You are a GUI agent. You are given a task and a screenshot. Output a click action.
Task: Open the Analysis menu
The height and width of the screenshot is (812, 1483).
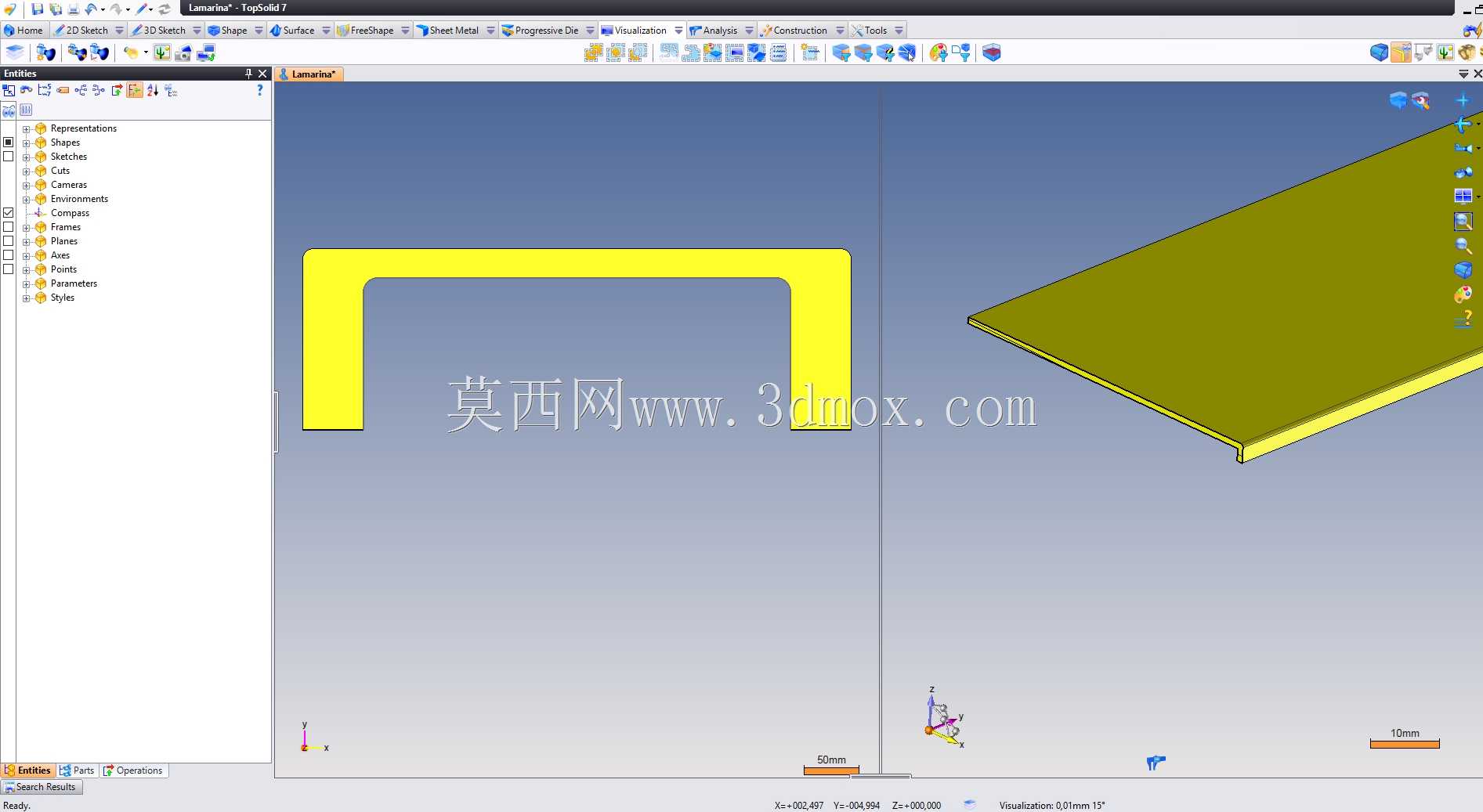[x=714, y=31]
